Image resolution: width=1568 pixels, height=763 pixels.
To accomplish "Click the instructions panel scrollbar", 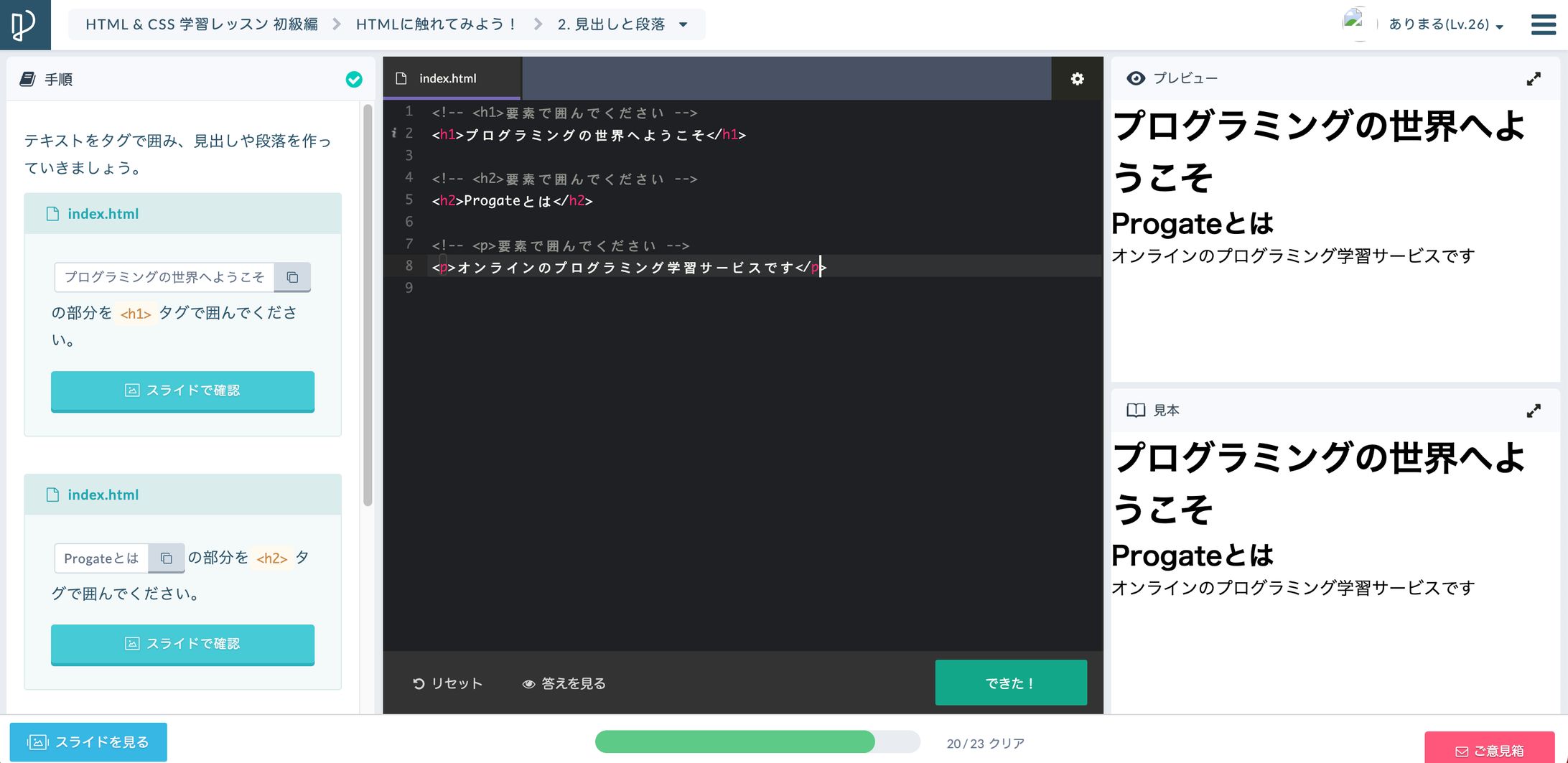I will point(368,305).
